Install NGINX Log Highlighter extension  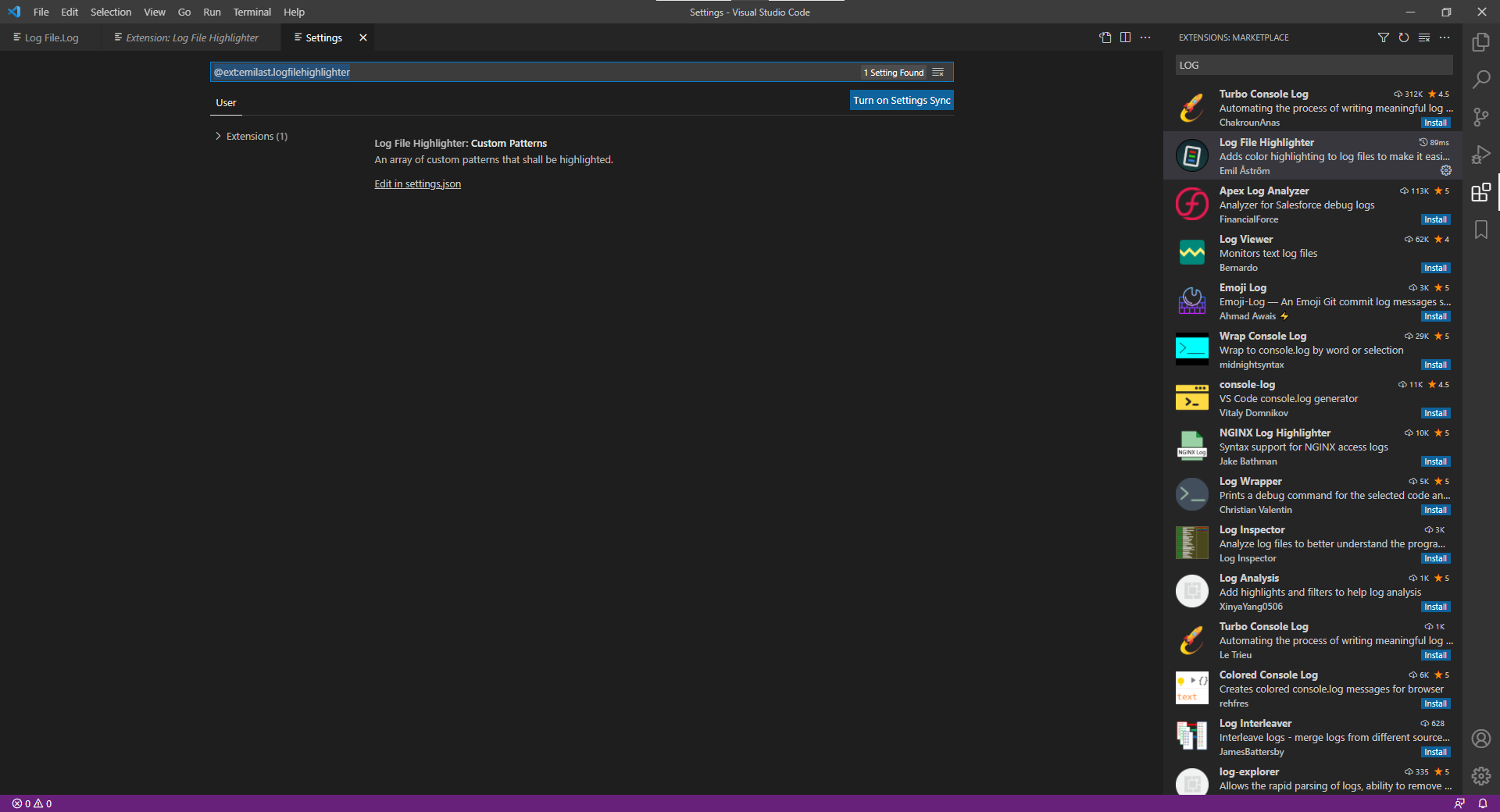pos(1435,461)
